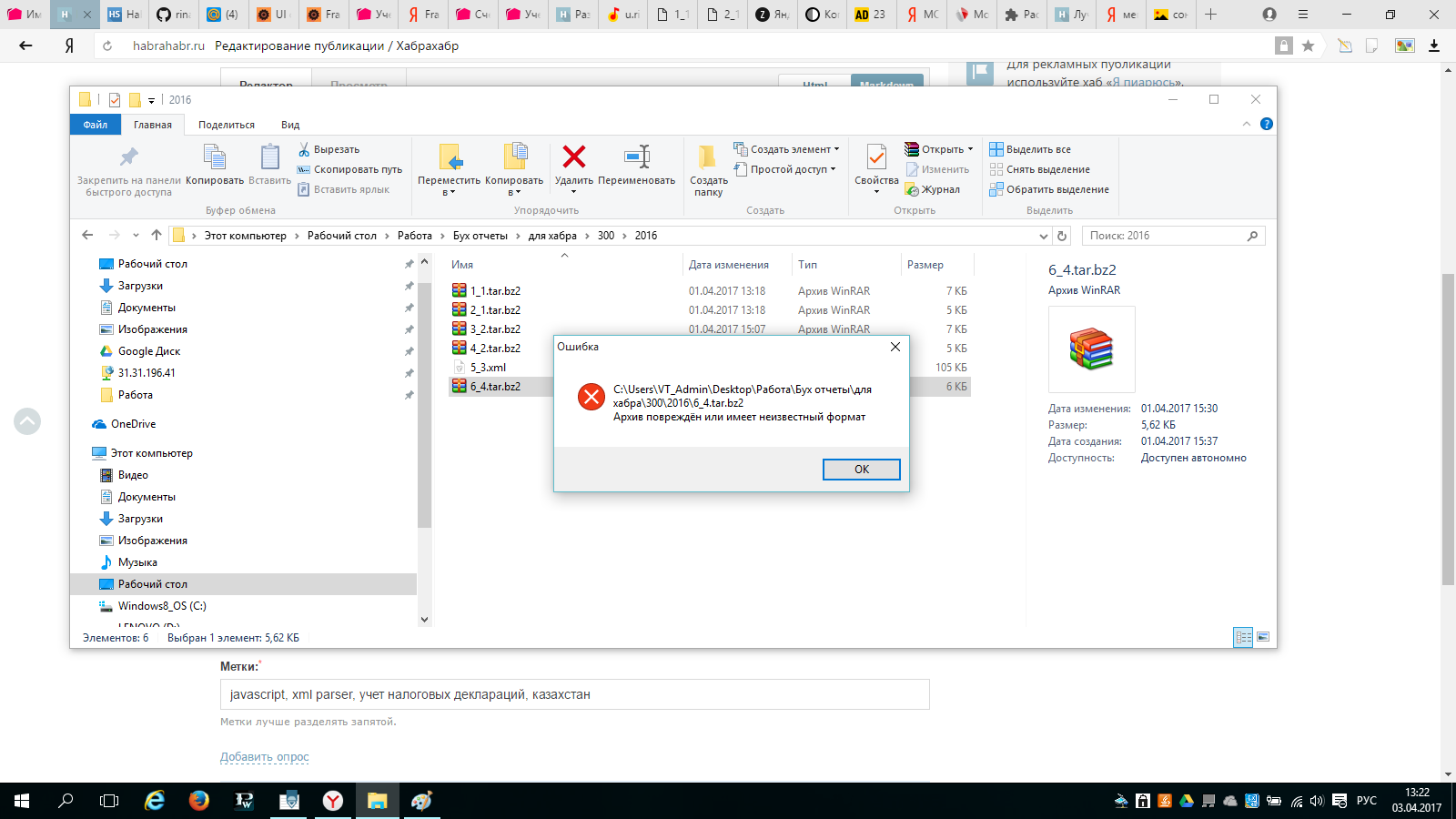Click OK in the Ошибка dialog
The height and width of the screenshot is (819, 1456).
[862, 469]
